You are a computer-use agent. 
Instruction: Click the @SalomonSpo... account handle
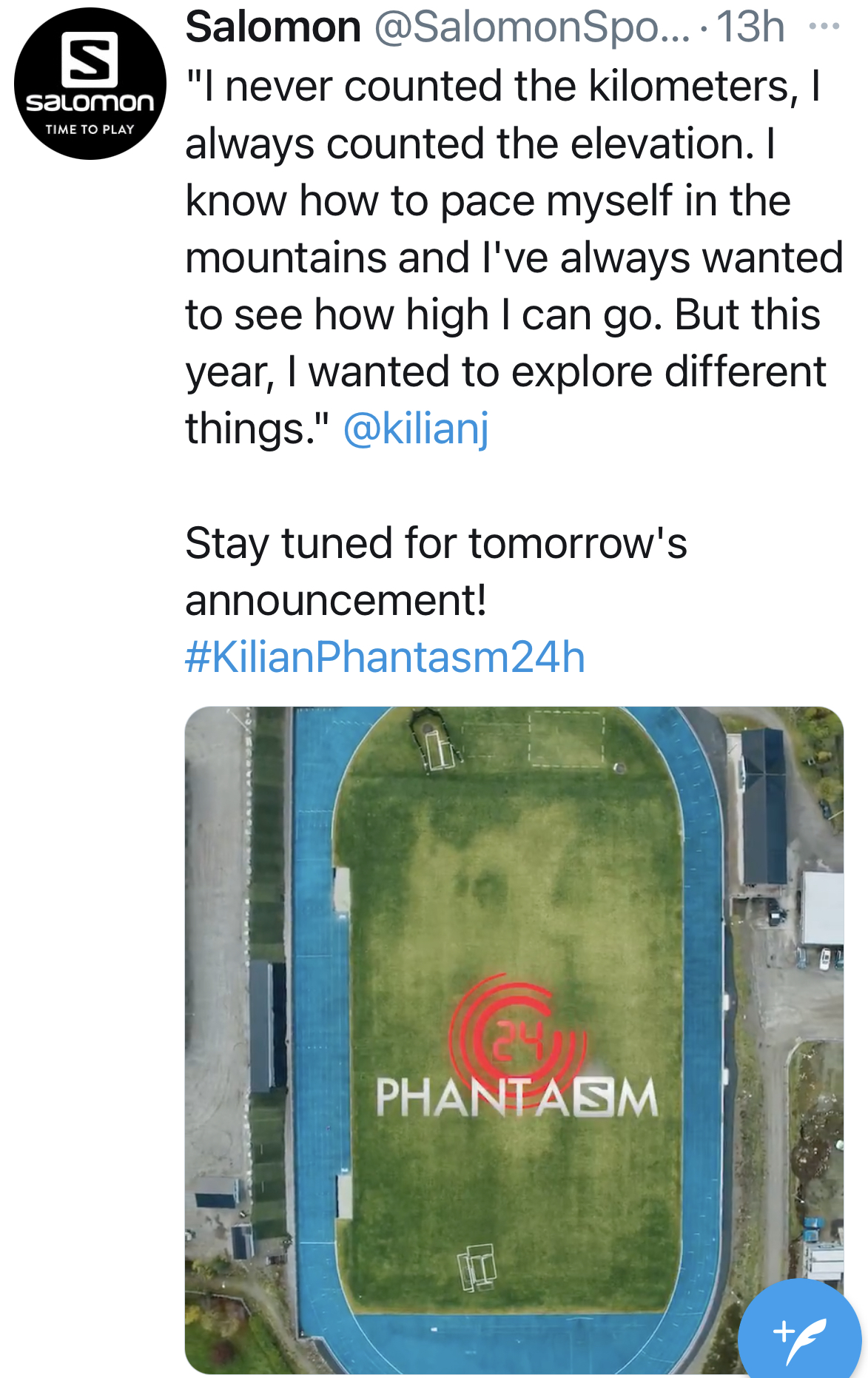point(531,27)
